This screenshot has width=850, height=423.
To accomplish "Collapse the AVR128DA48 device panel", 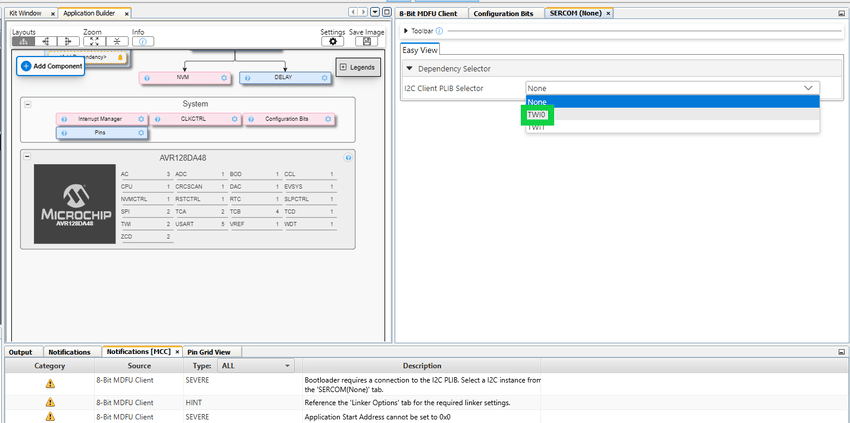I will 28,157.
